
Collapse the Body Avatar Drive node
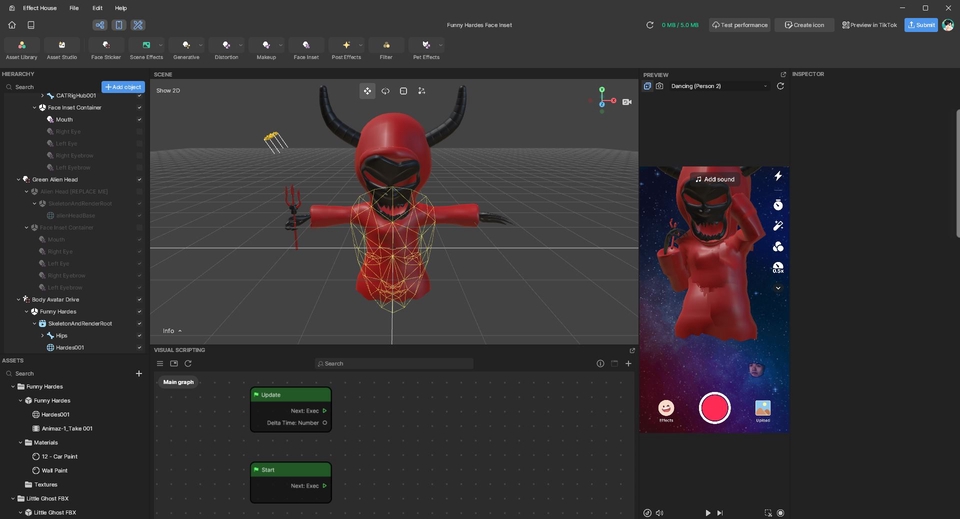click(x=18, y=299)
